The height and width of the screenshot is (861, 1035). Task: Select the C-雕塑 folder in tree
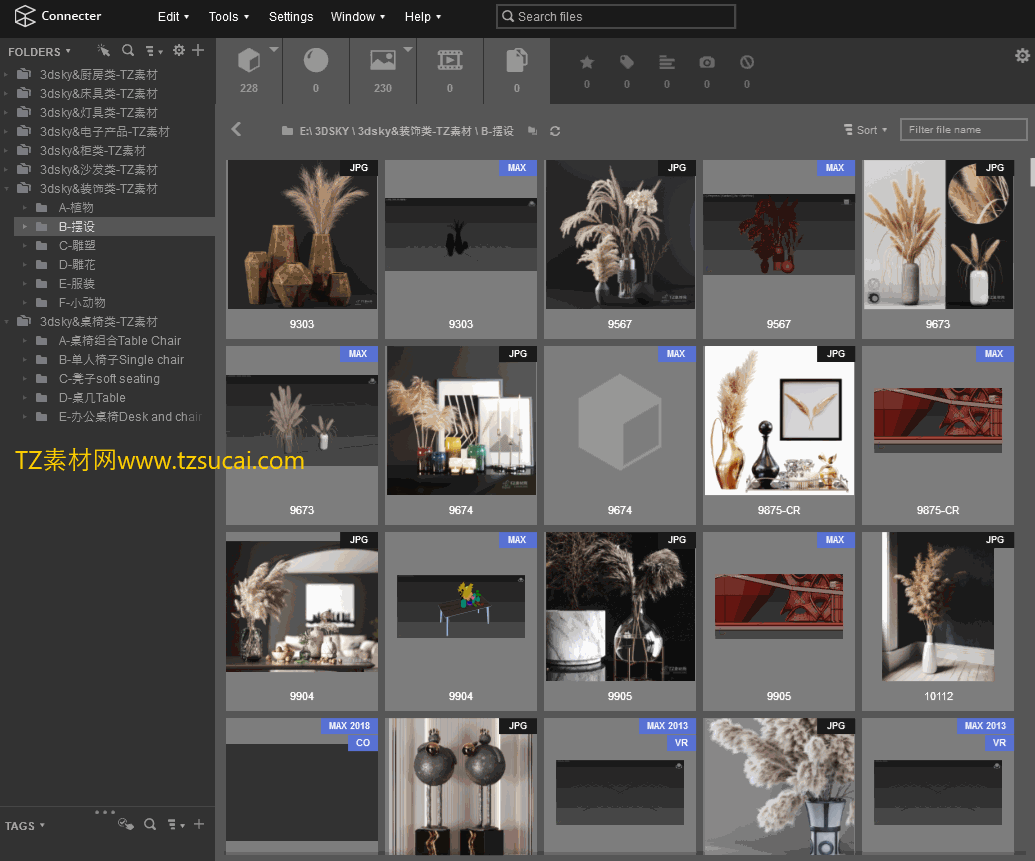click(77, 246)
